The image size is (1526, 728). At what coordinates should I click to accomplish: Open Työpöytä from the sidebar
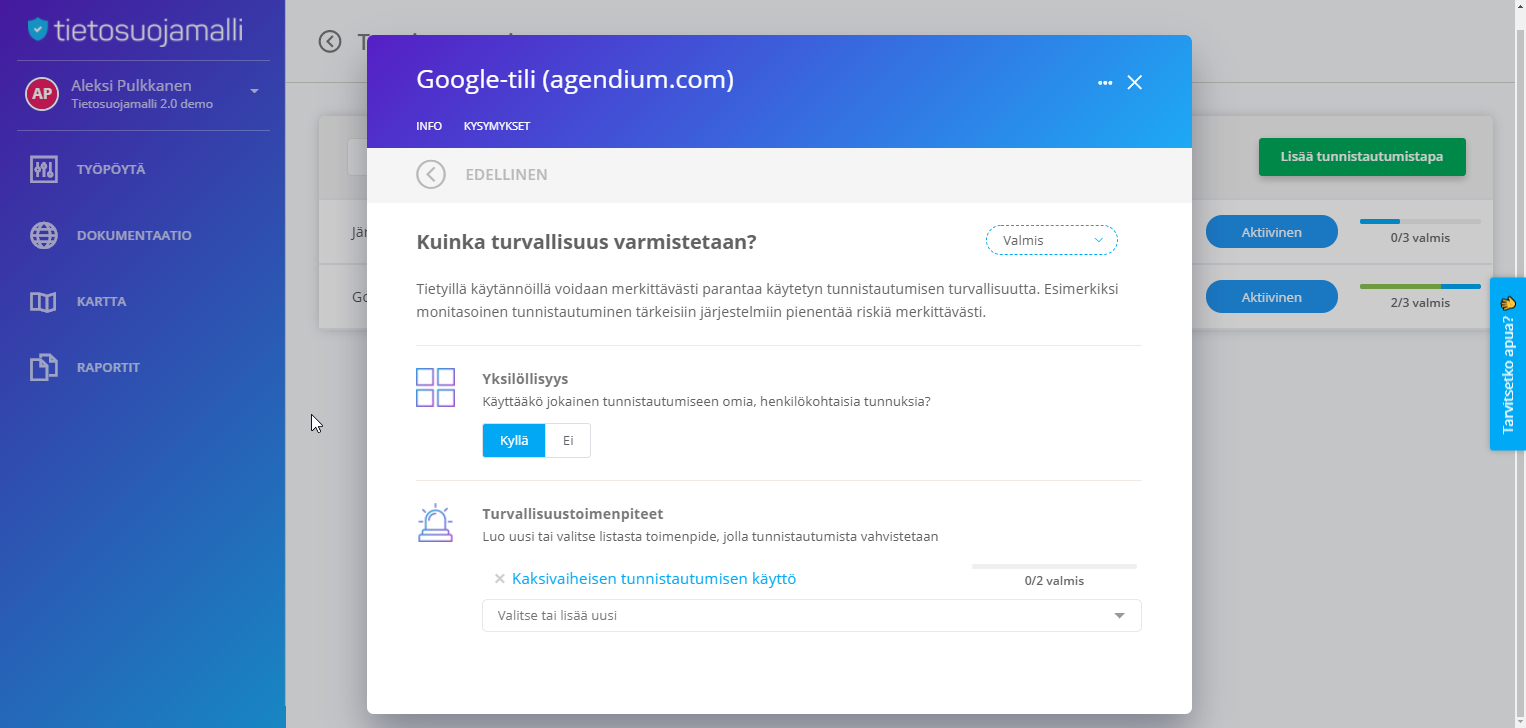point(111,170)
